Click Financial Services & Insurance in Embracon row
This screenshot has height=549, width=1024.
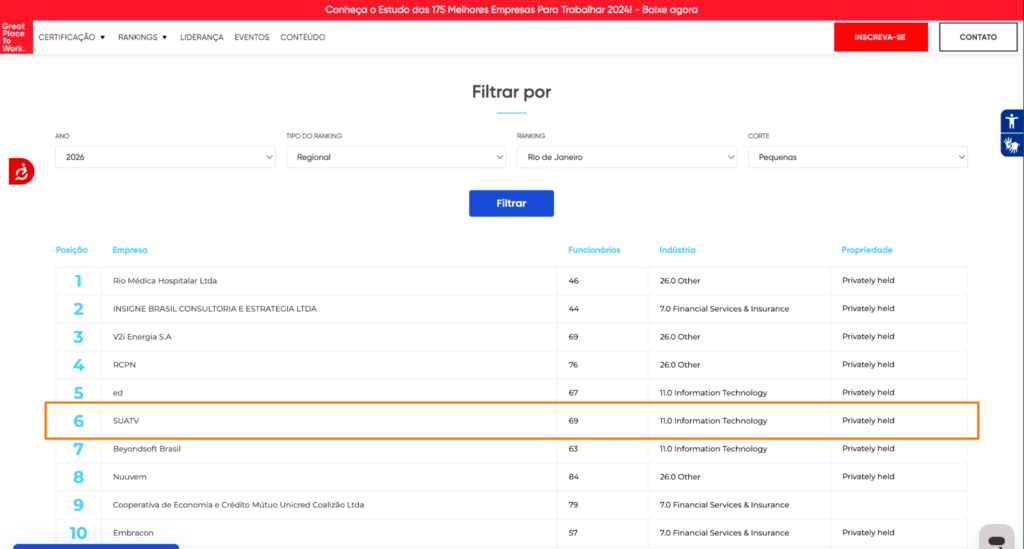(724, 533)
